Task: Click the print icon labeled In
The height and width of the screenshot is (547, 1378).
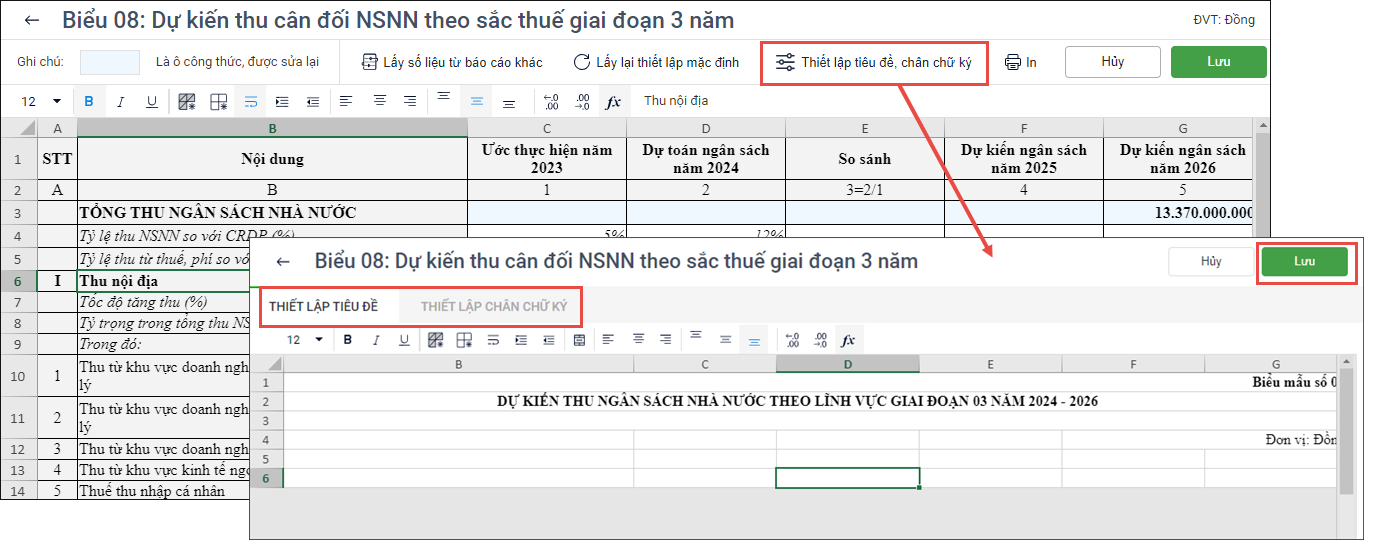Action: pyautogui.click(x=1012, y=62)
